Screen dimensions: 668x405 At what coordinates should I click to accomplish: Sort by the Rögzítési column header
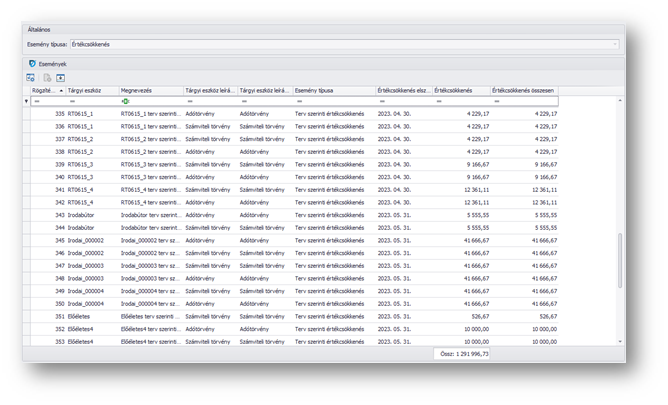coord(44,90)
